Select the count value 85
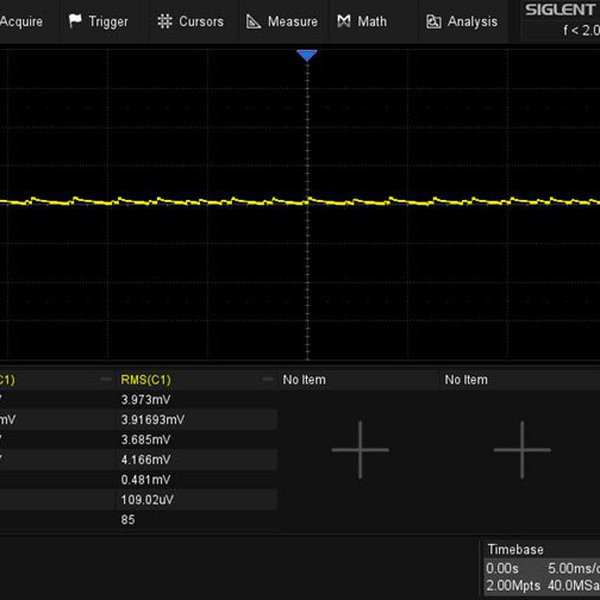The width and height of the screenshot is (600, 600). (128, 519)
